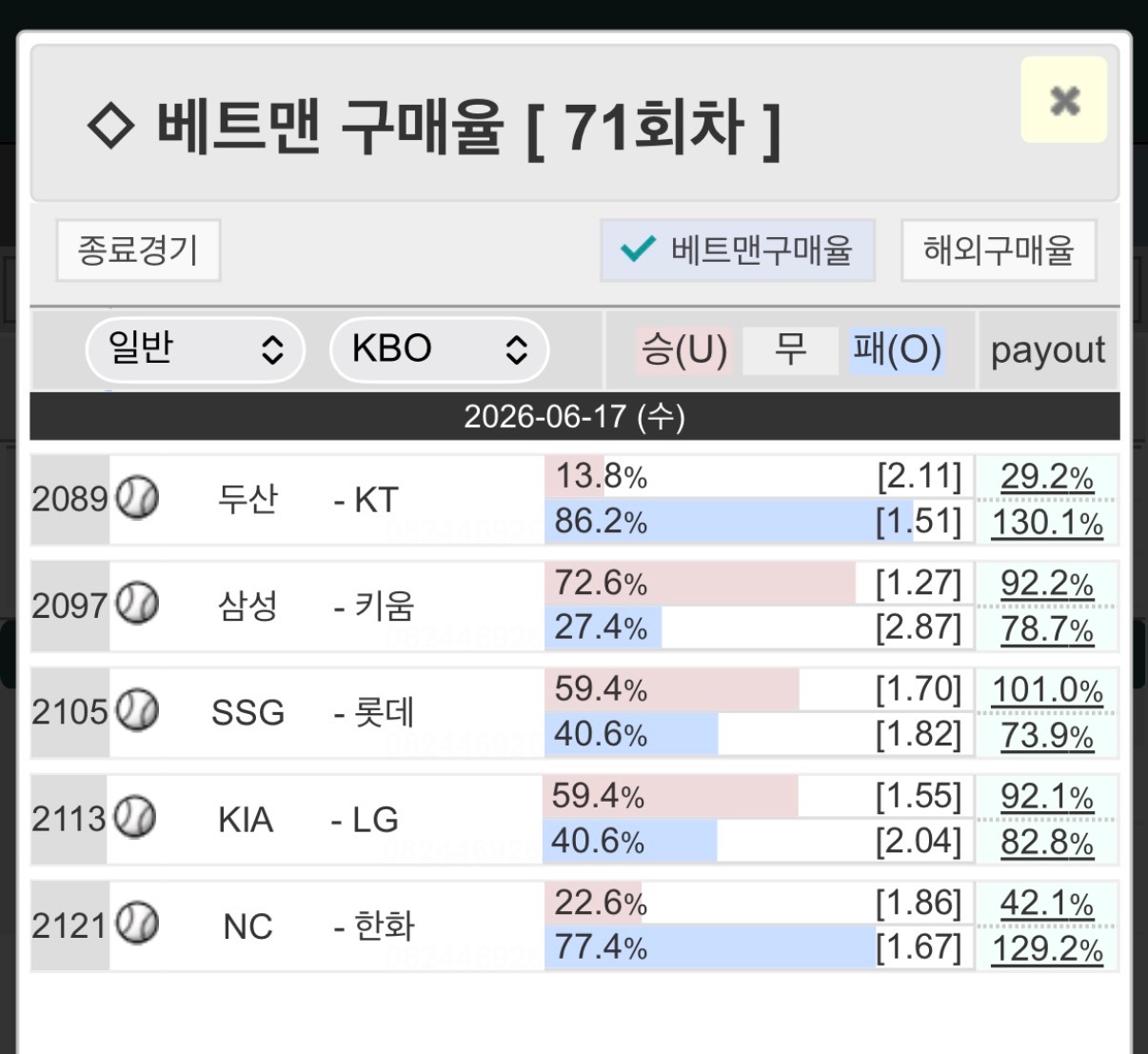Click baseball icon for match 2089
The height and width of the screenshot is (1054, 1148).
point(137,497)
